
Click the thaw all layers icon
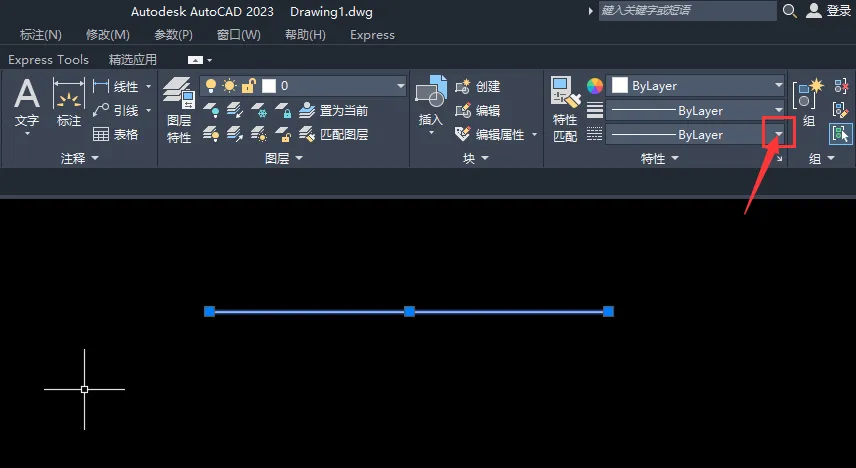(x=259, y=134)
